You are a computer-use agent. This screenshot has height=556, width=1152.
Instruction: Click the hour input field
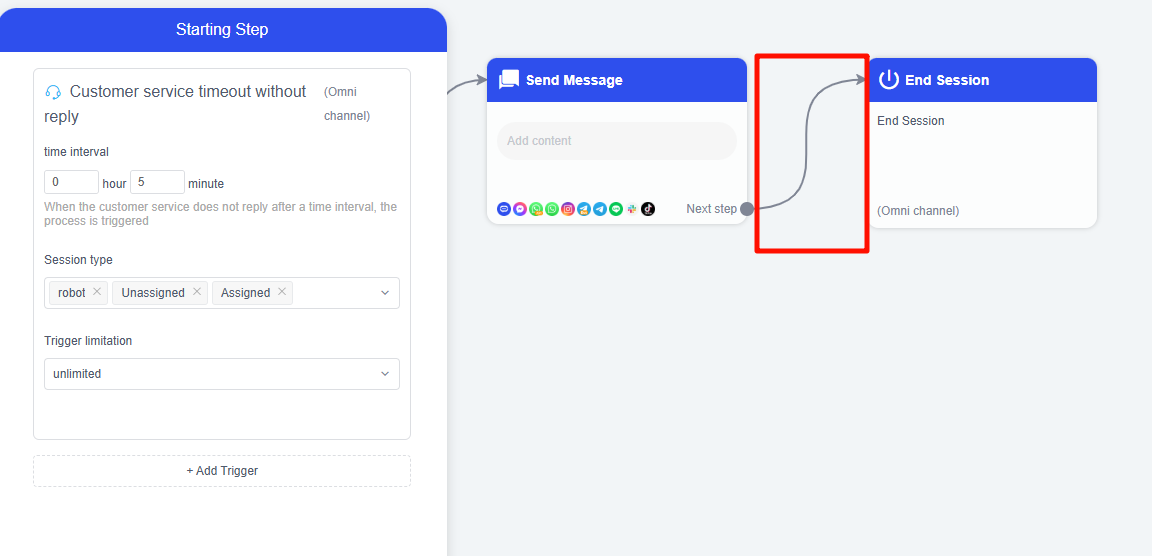click(x=71, y=182)
